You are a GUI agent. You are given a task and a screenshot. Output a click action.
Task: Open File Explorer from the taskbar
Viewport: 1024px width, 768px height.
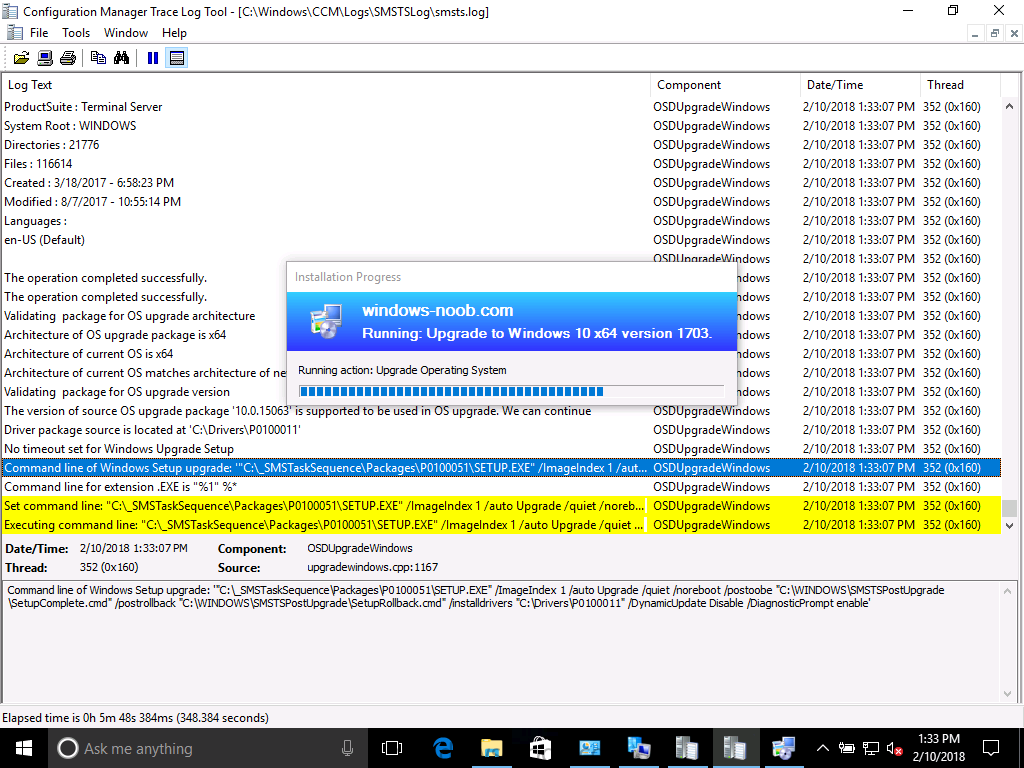tap(491, 748)
